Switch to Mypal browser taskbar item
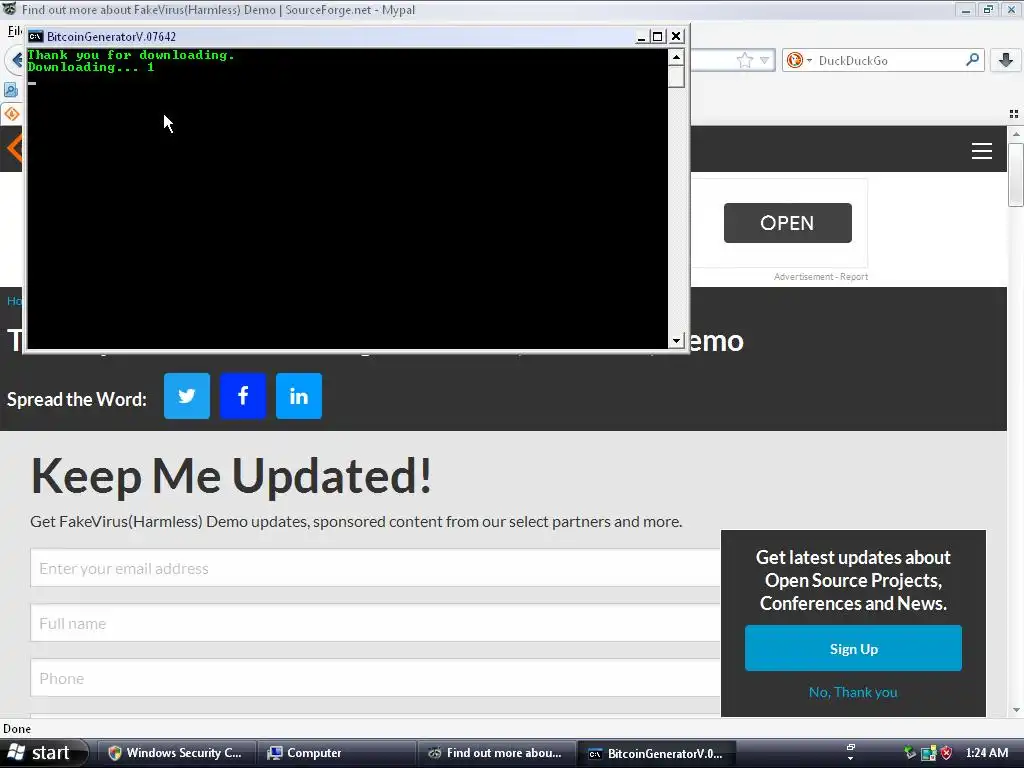1024x768 pixels. pyautogui.click(x=495, y=753)
